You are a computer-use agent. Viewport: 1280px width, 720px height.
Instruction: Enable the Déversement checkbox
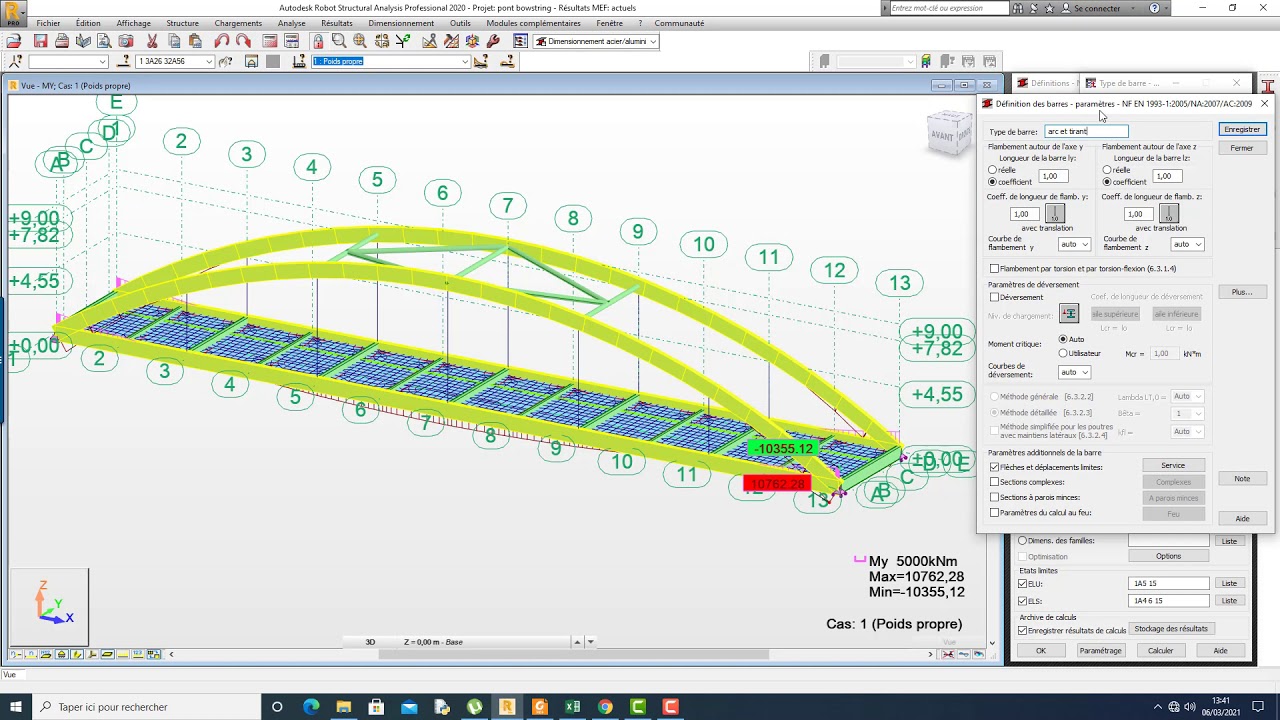[994, 297]
